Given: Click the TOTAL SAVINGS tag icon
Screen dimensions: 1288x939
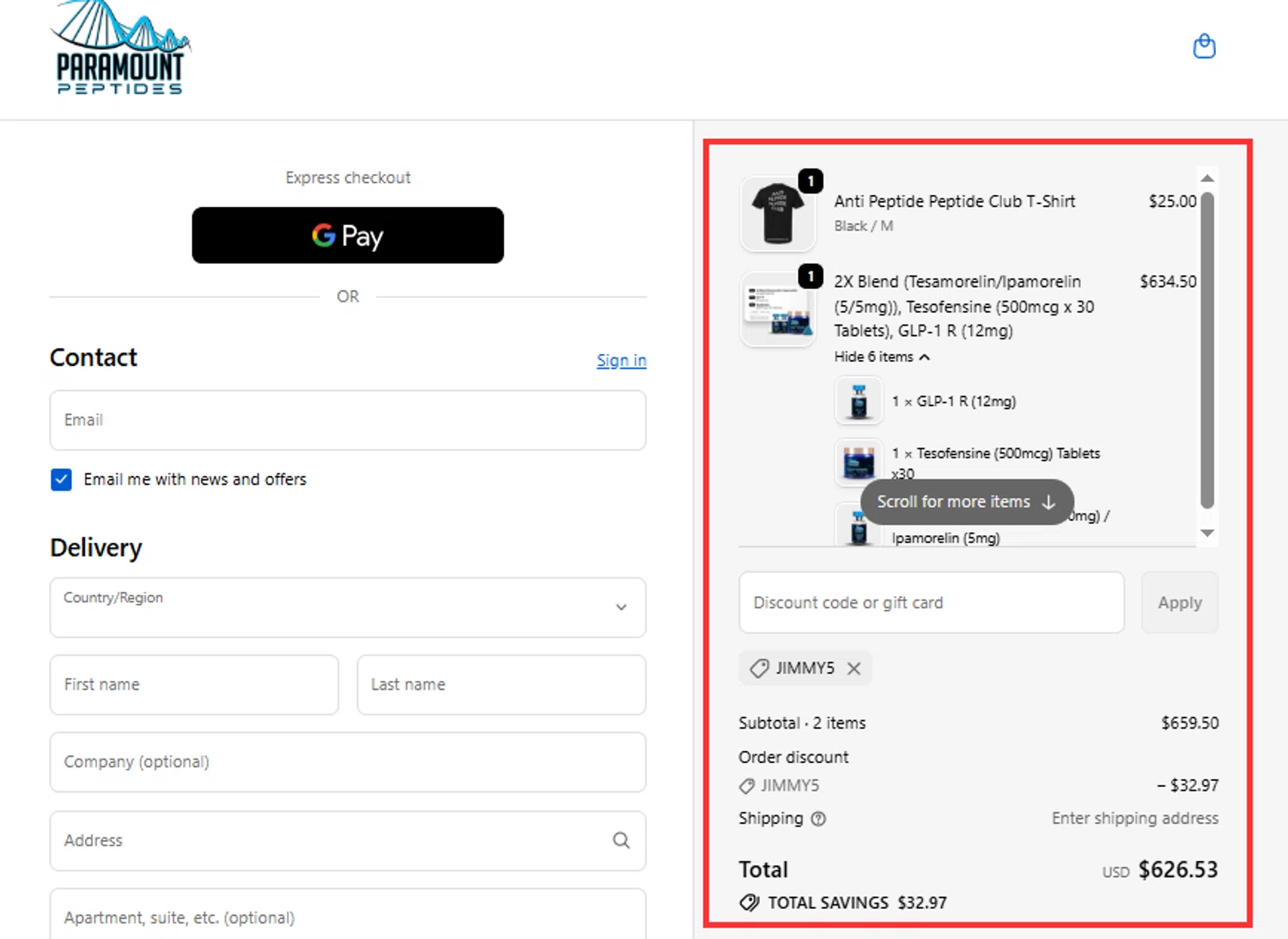Looking at the screenshot, I should point(750,903).
